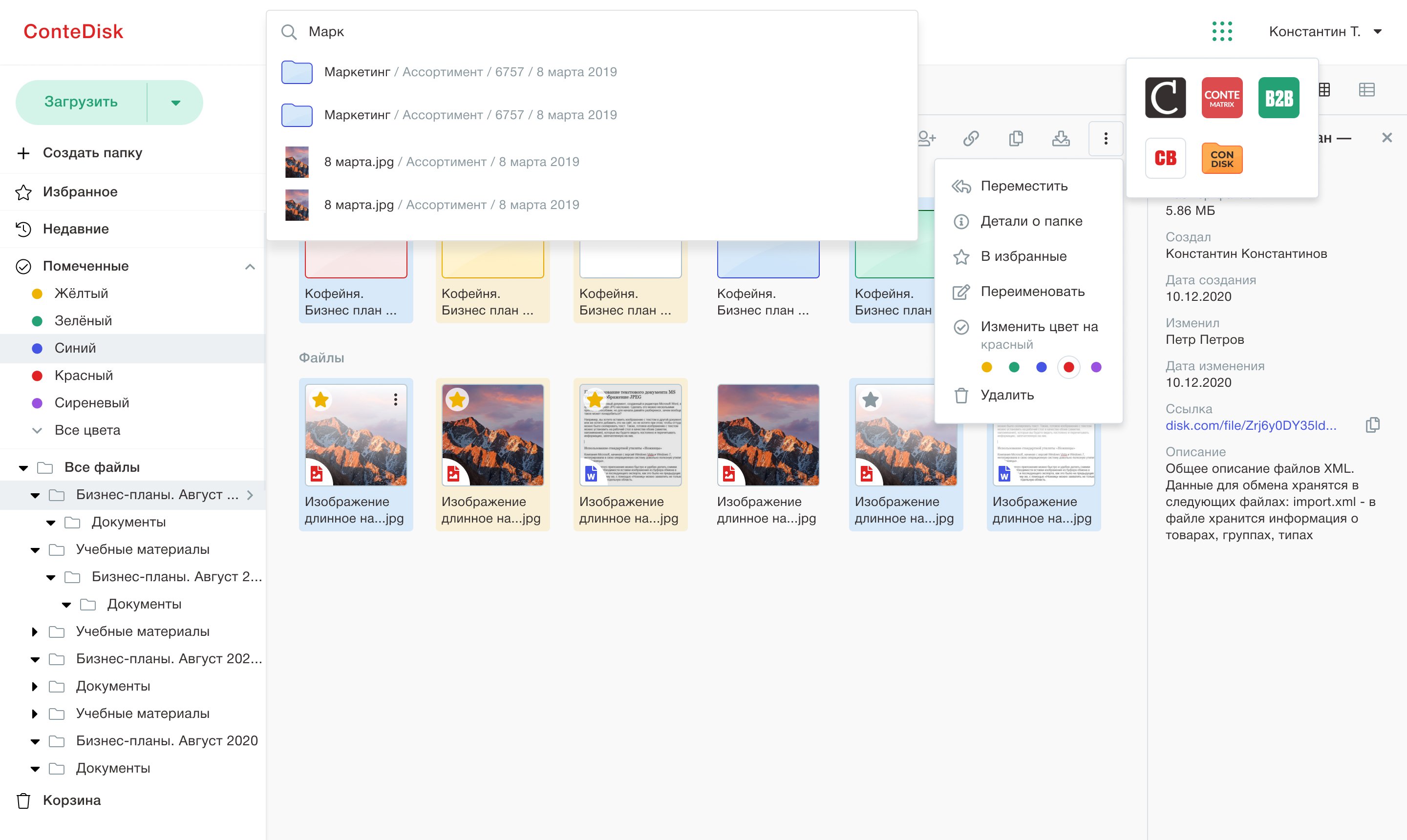Viewport: 1407px width, 840px height.
Task: Click the copy link icon in toolbar
Action: (x=971, y=138)
